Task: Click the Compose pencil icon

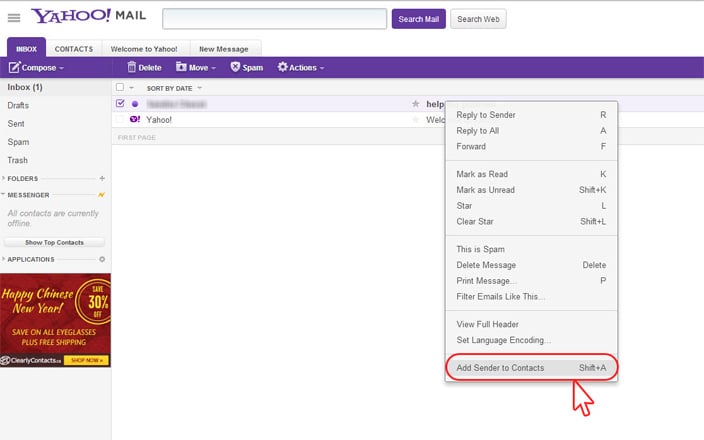Action: (14, 67)
